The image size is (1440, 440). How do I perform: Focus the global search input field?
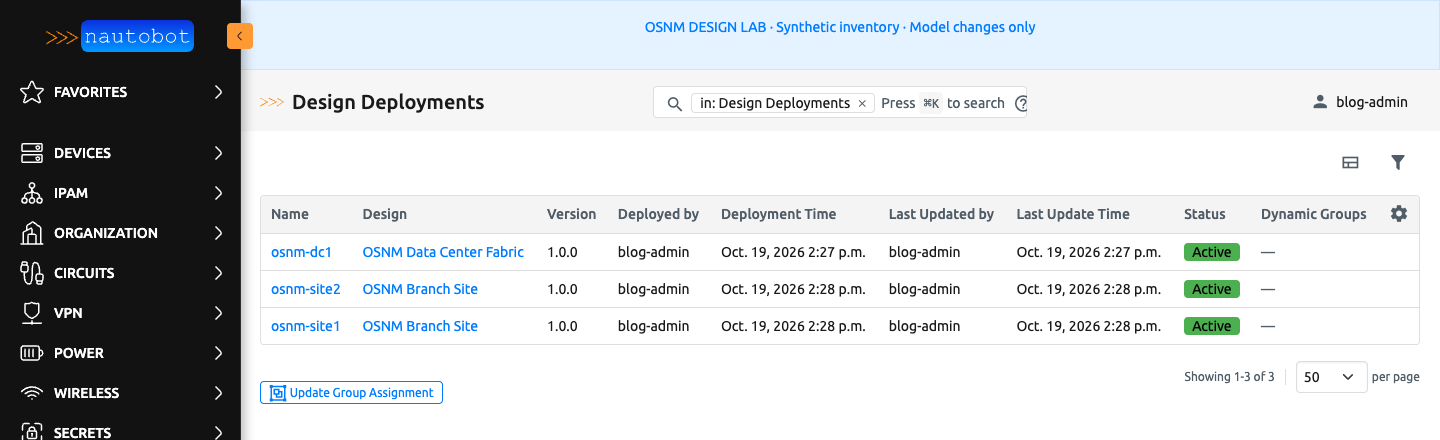coord(840,103)
